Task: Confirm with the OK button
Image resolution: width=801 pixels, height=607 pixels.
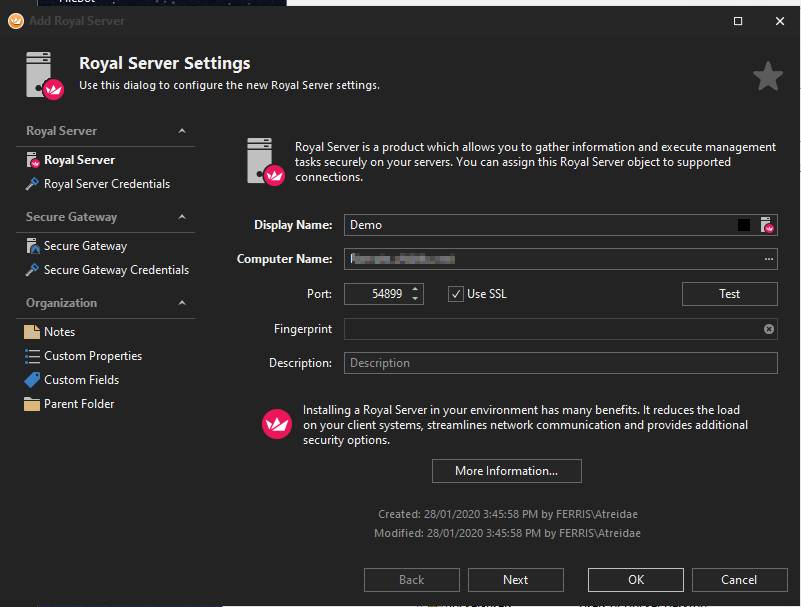Action: pos(635,580)
